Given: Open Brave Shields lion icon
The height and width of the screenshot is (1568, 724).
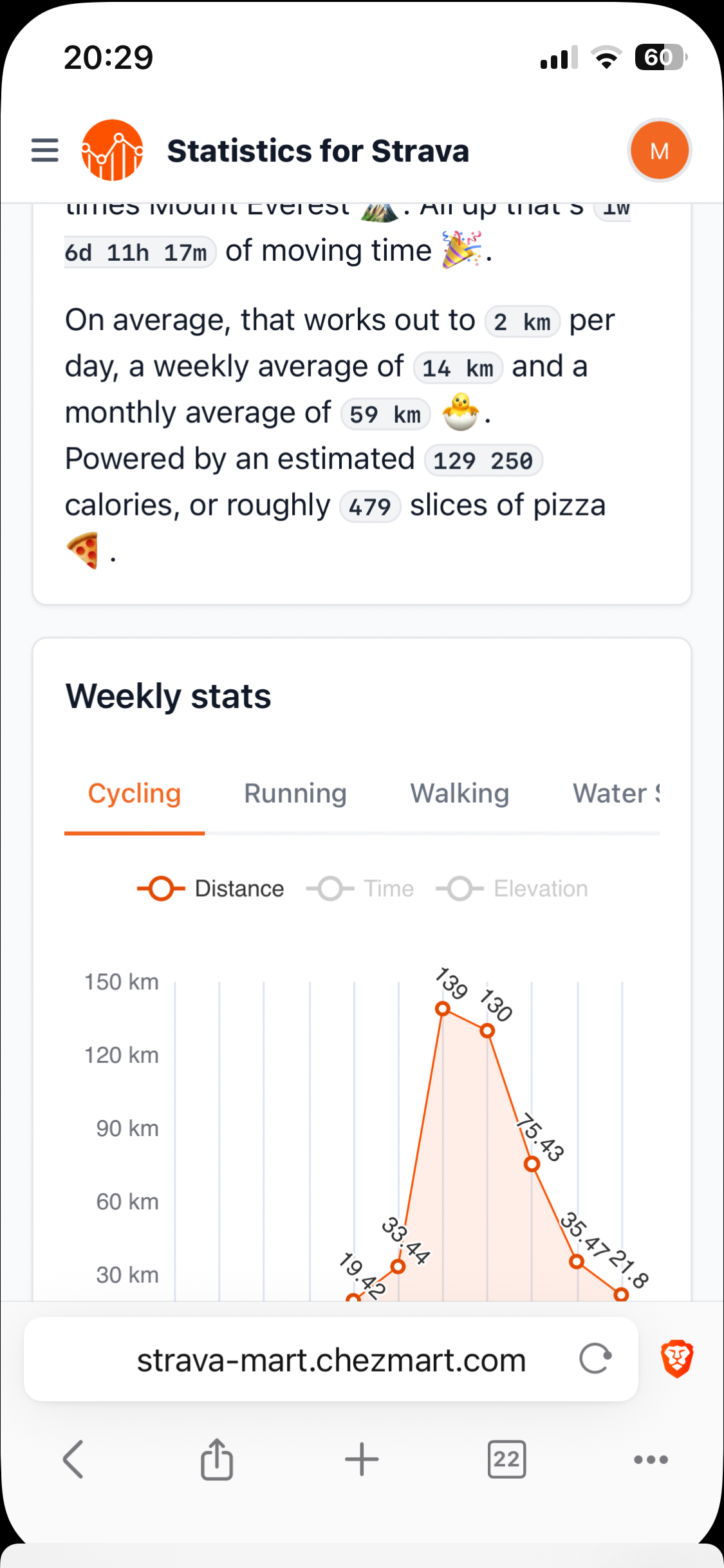Looking at the screenshot, I should point(677,1359).
